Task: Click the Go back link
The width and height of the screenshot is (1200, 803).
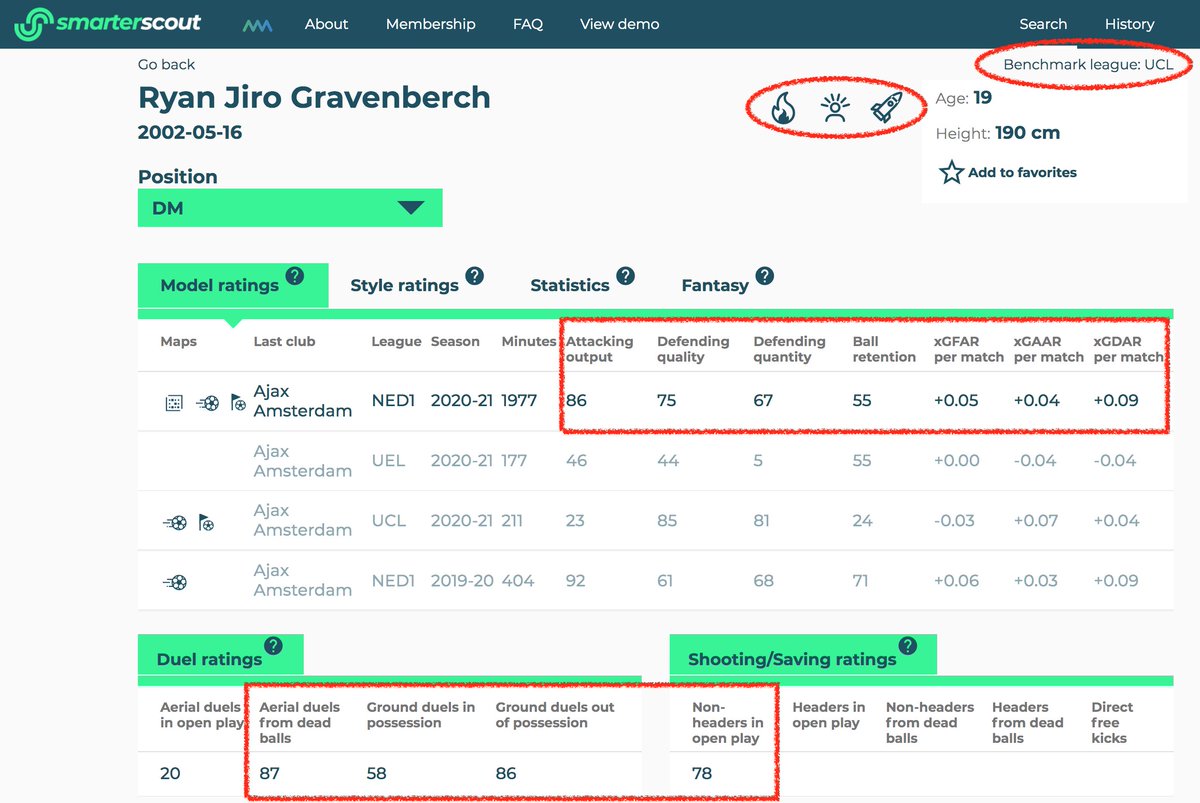Action: coord(166,64)
